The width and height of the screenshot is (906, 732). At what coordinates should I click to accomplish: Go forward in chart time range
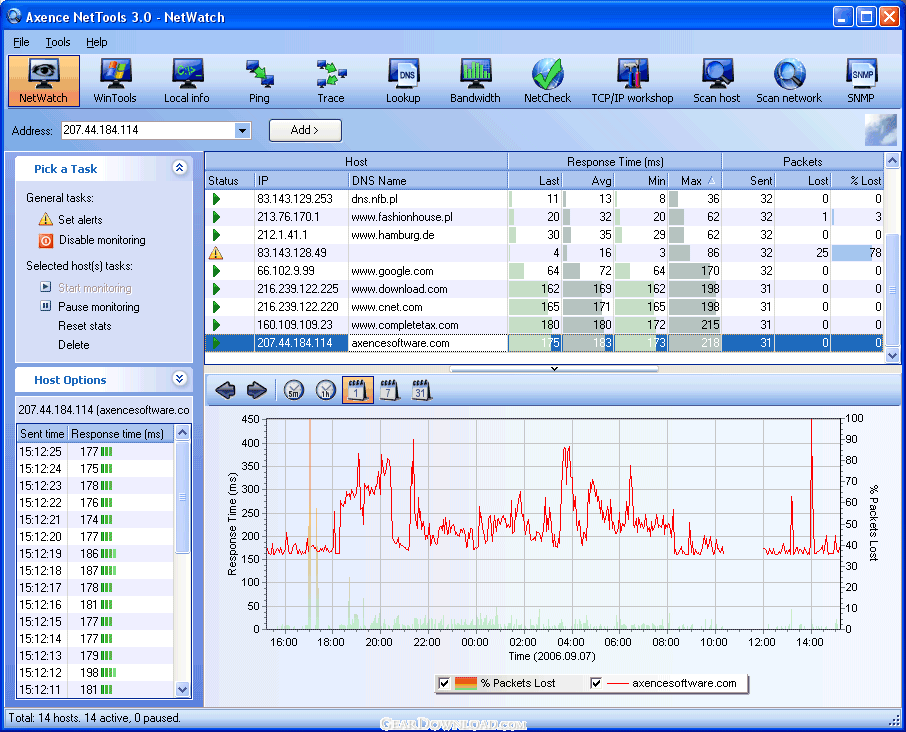(257, 391)
